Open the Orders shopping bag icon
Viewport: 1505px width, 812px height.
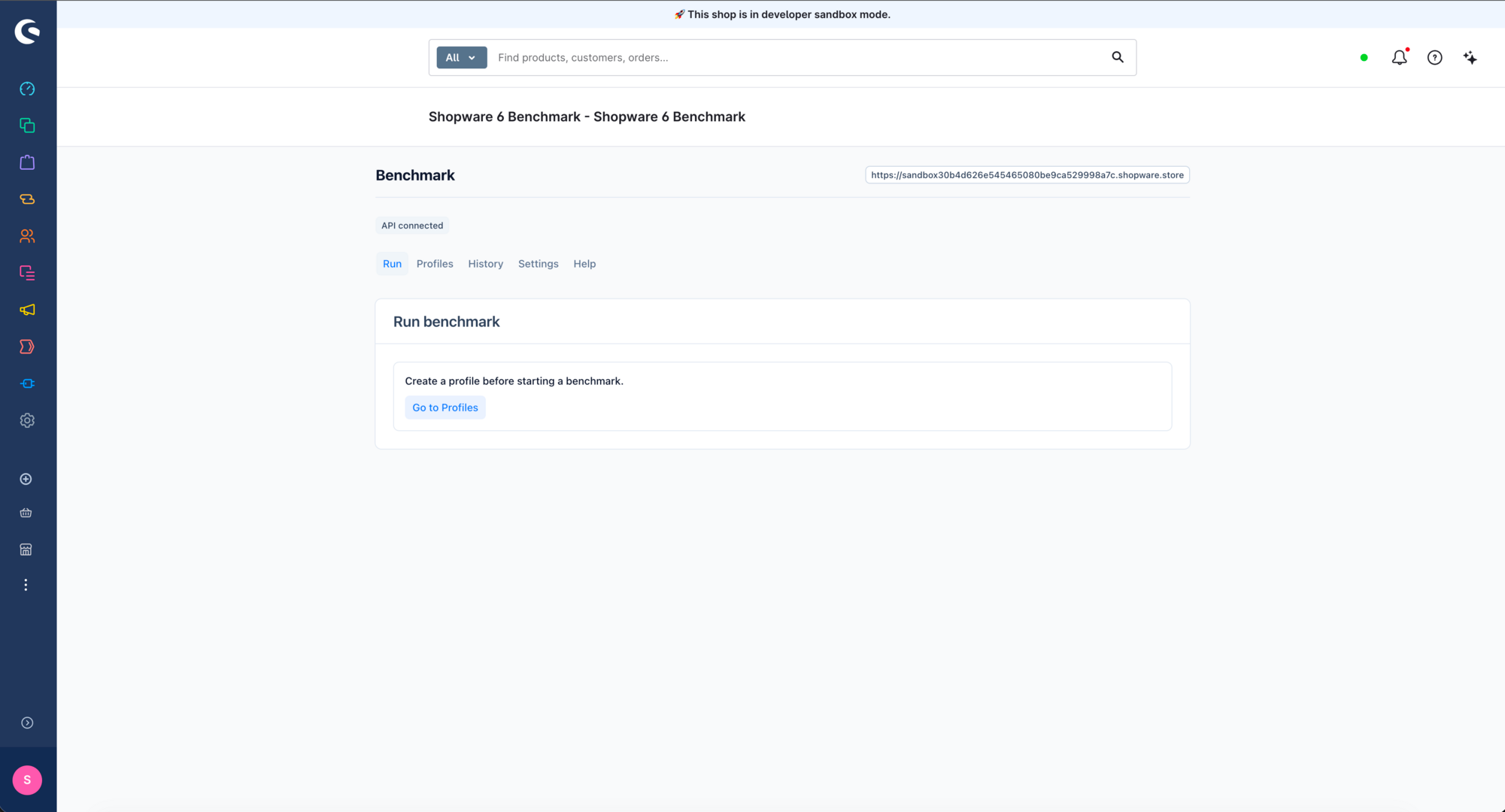27,162
